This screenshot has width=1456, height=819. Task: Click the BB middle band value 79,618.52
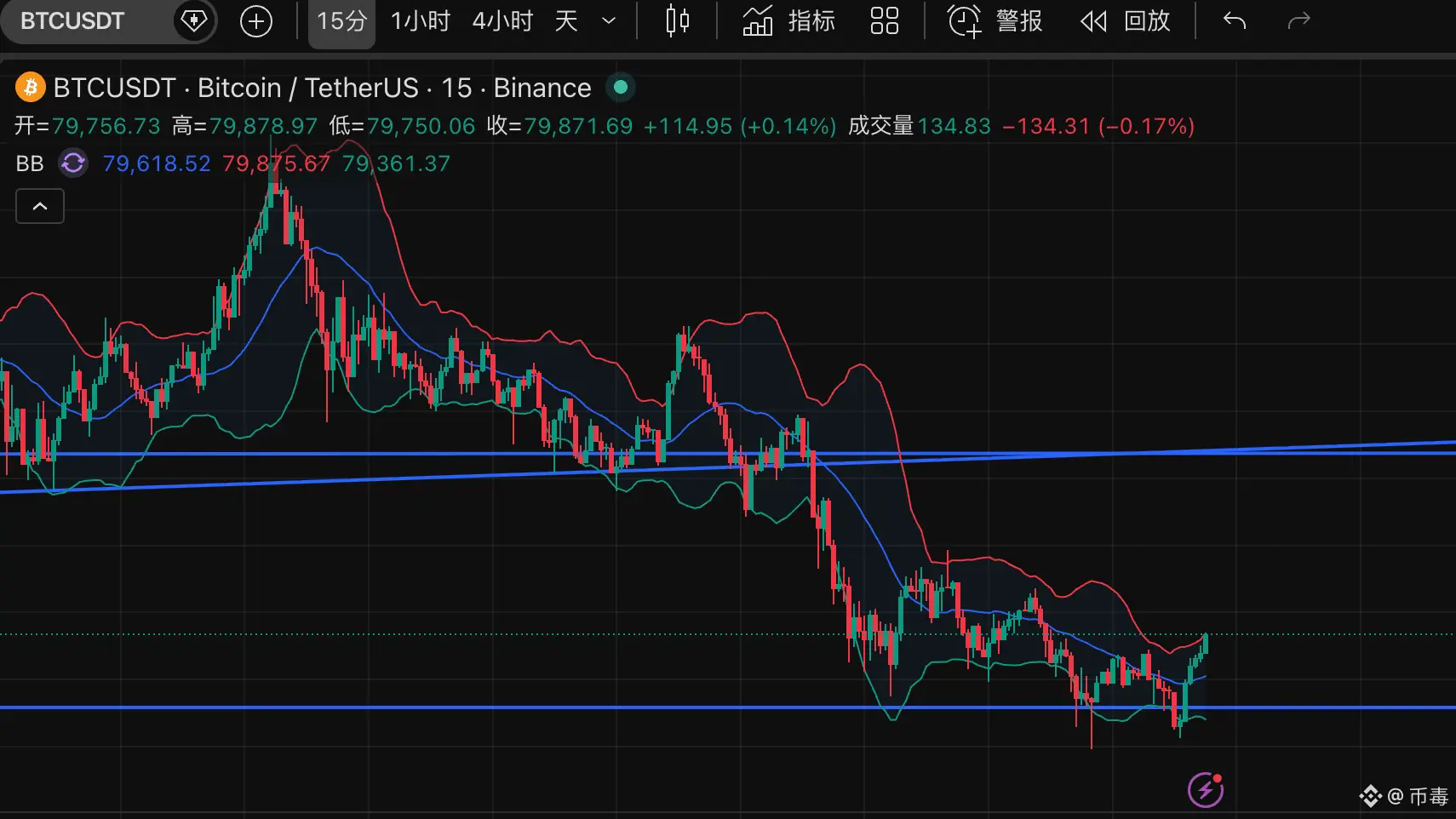[x=157, y=163]
